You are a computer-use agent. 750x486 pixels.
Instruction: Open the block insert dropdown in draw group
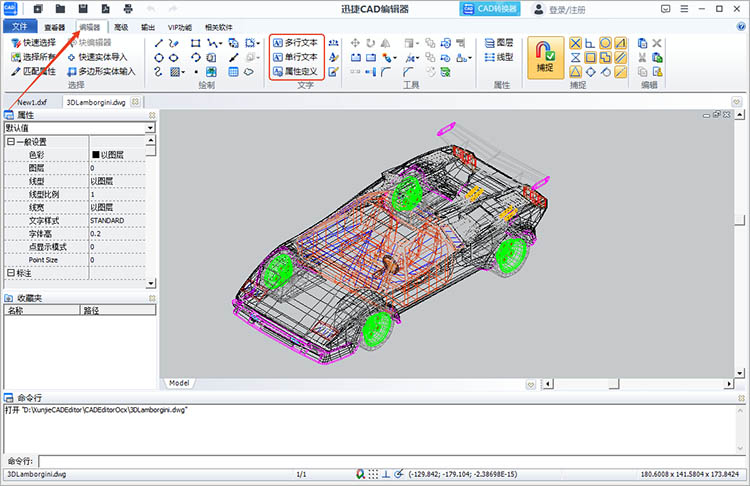pos(258,44)
